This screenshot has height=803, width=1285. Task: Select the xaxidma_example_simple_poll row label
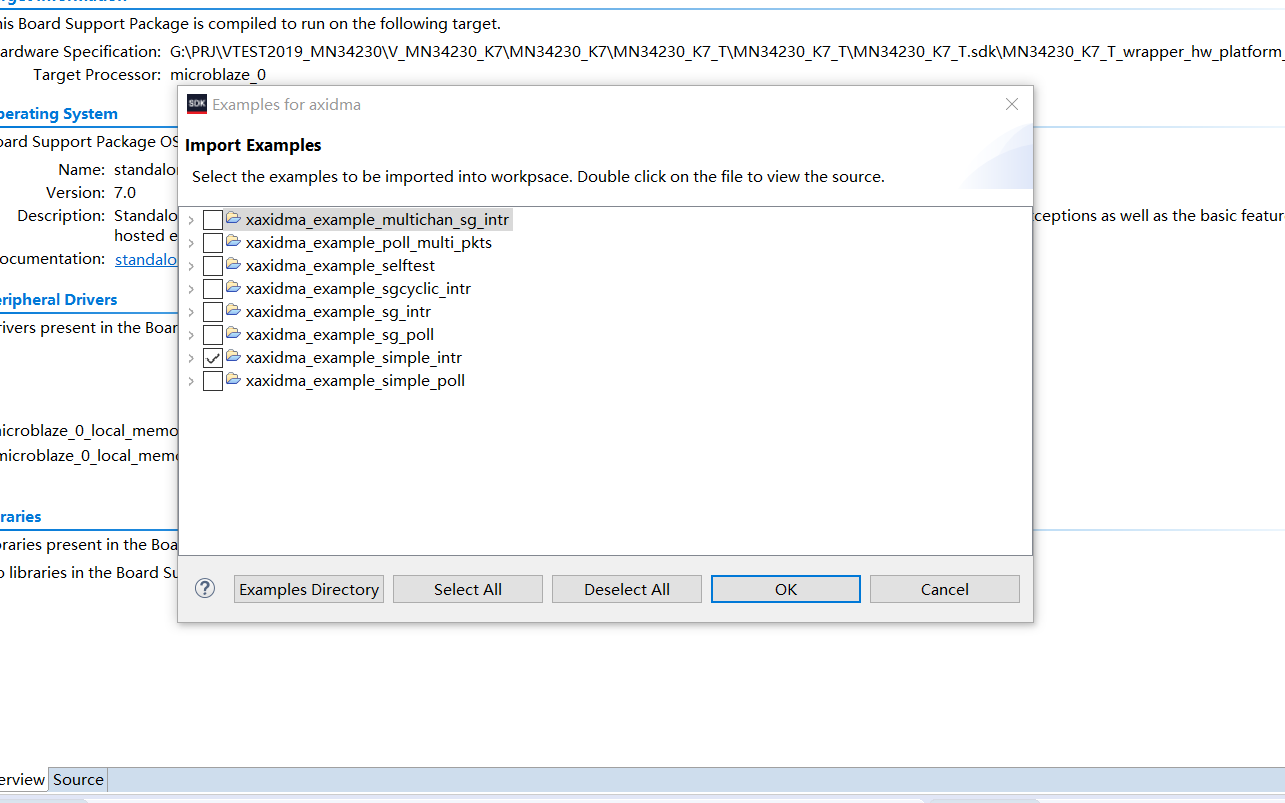point(355,381)
